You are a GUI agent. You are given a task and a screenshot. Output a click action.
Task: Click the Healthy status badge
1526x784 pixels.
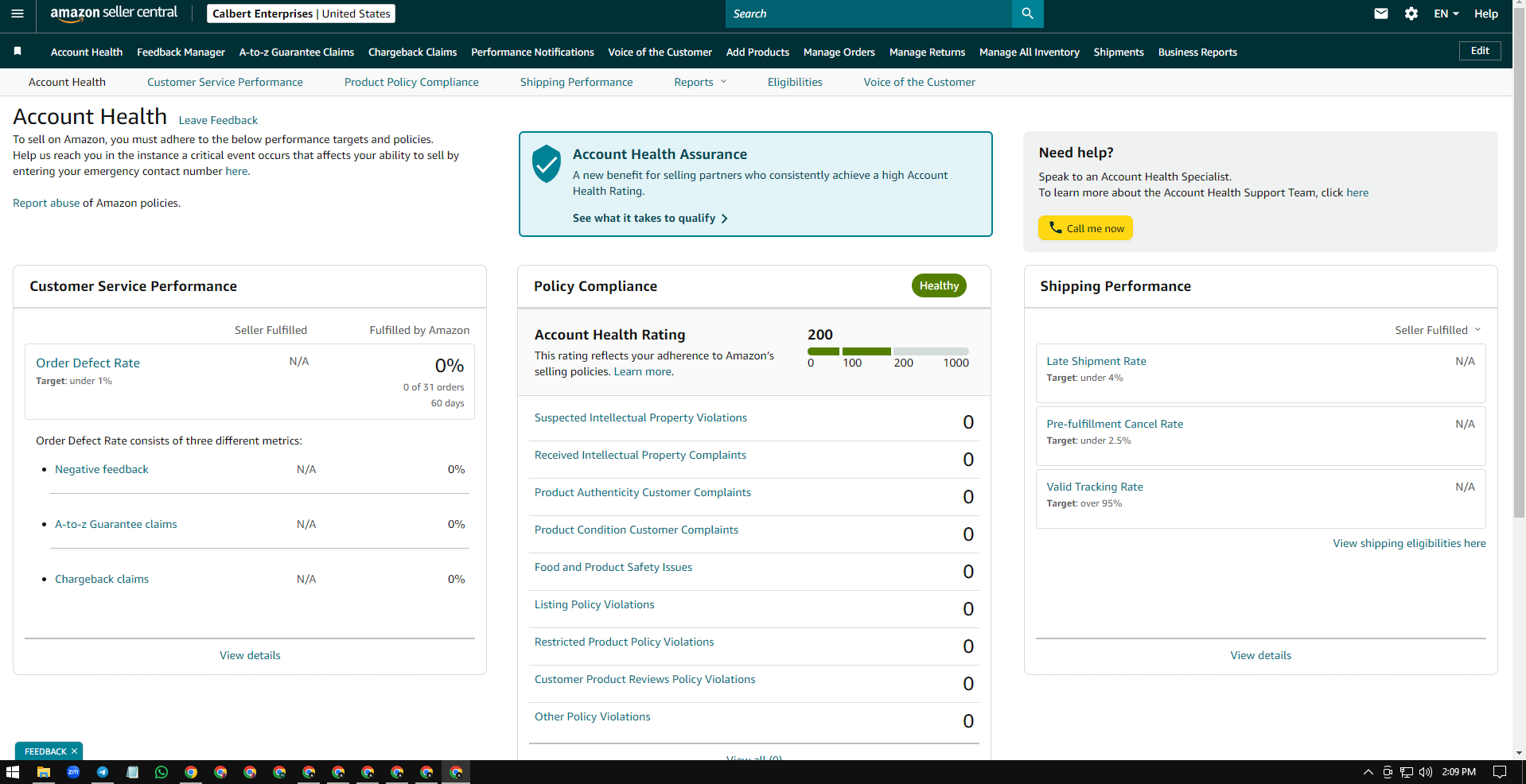coord(939,285)
